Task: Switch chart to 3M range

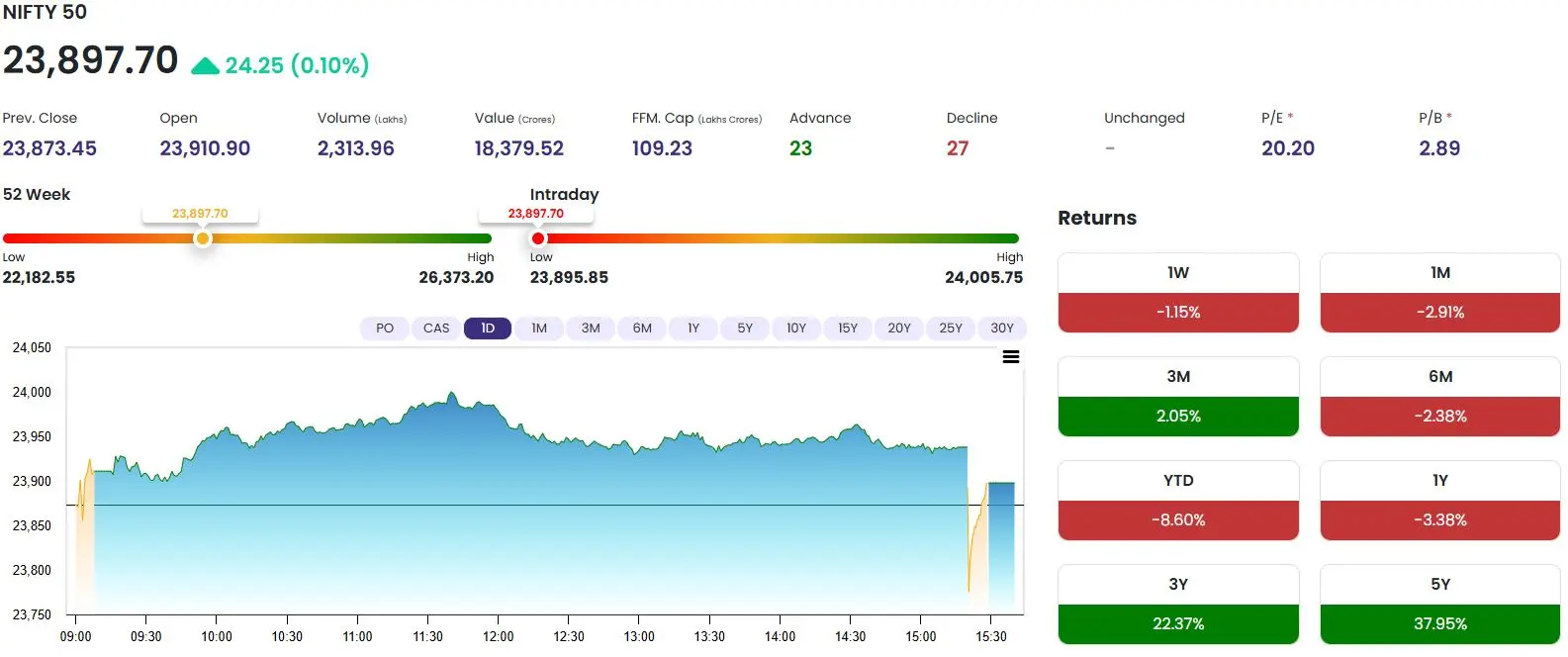Action: [591, 328]
